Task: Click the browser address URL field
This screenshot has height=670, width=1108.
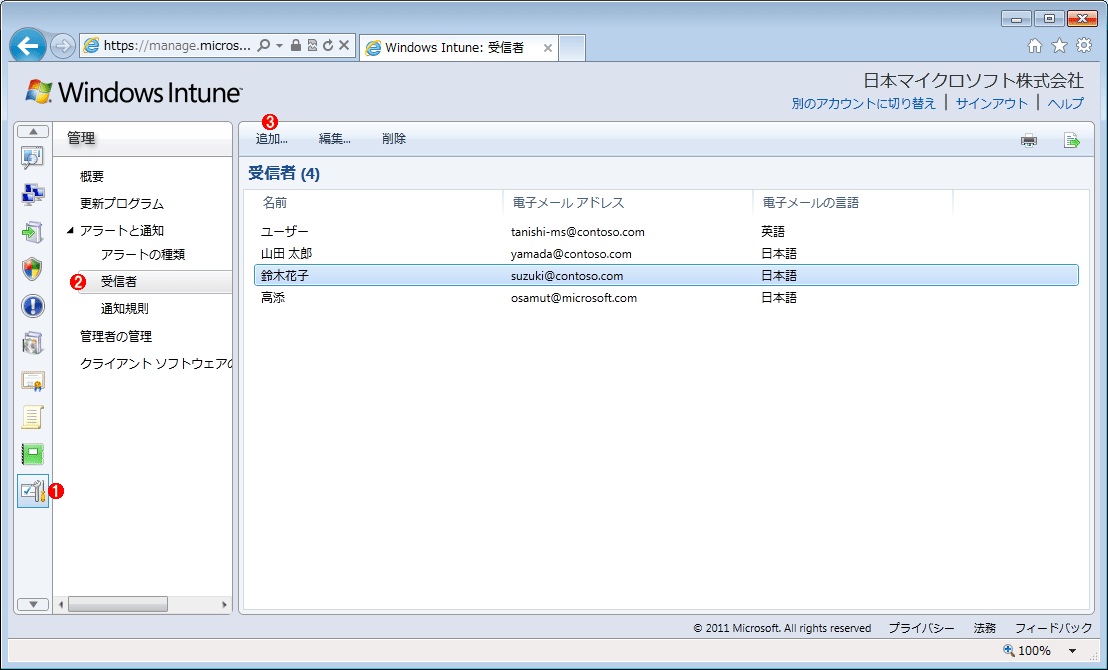Action: pos(177,45)
